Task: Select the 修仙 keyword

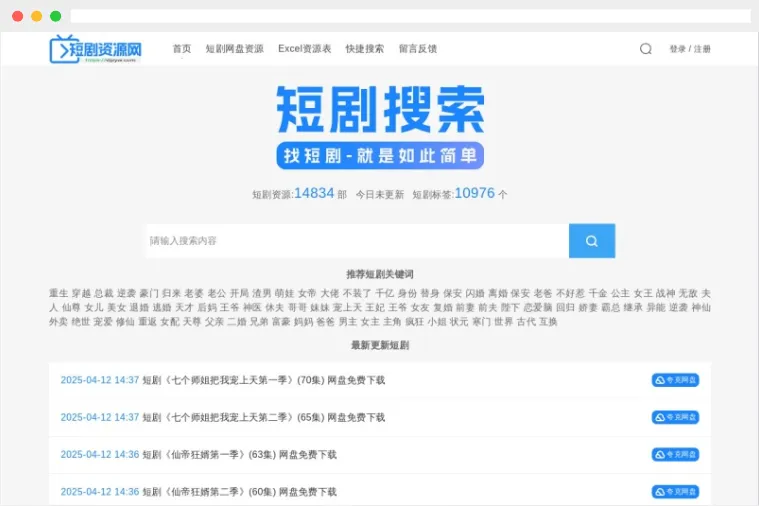Action: 125,322
